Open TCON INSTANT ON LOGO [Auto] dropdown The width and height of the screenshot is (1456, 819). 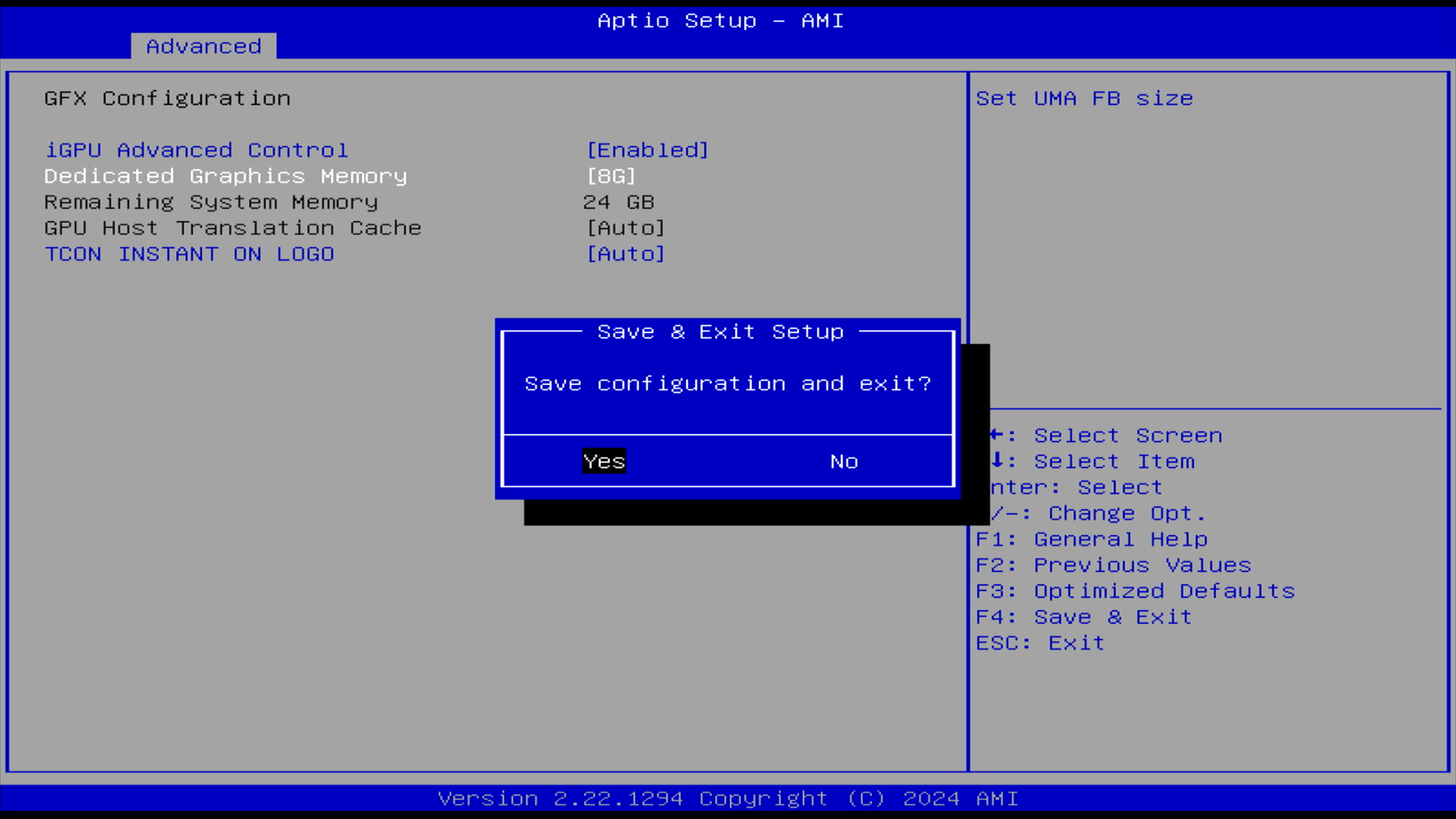point(626,254)
